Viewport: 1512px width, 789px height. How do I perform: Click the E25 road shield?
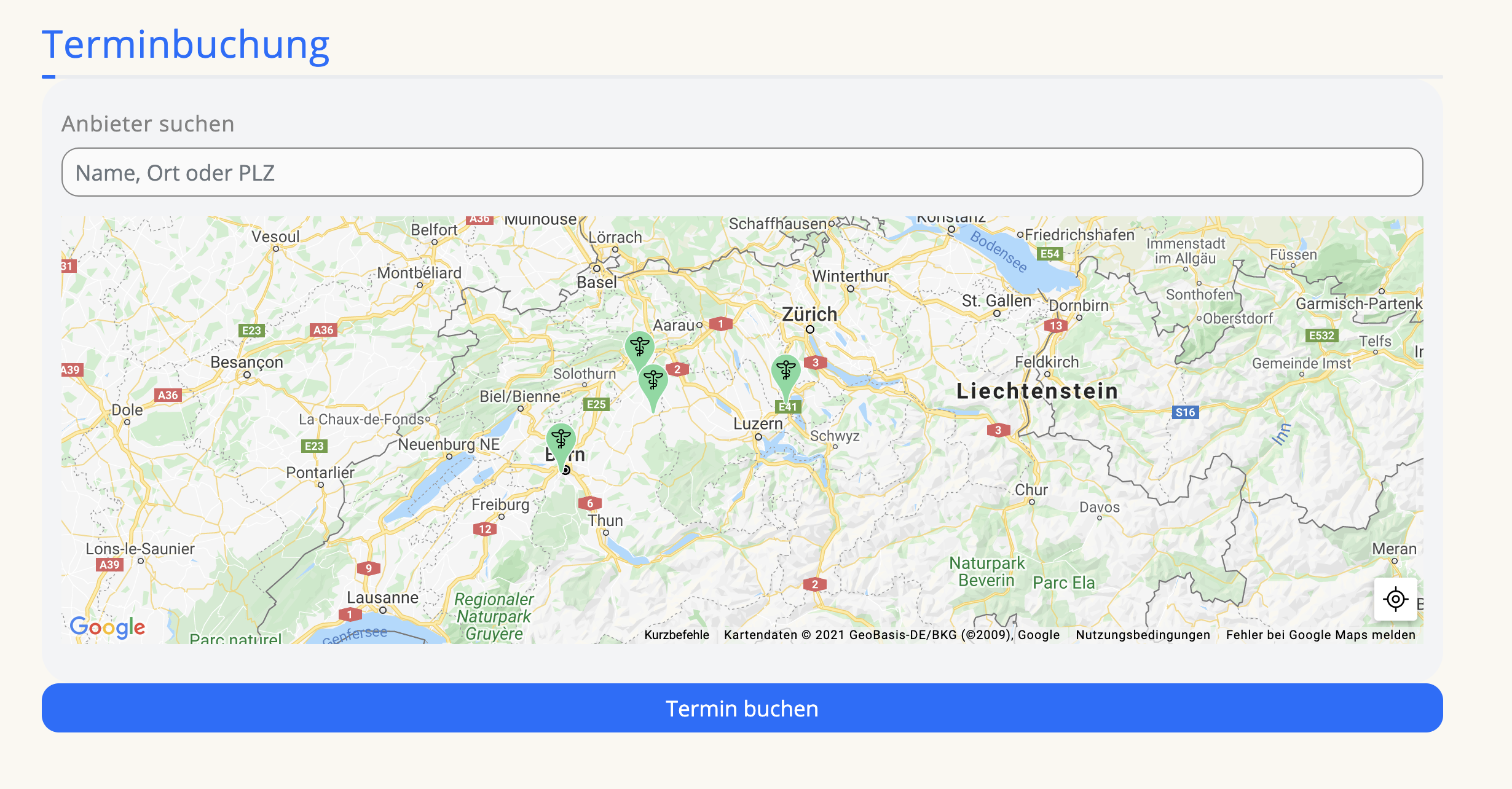[x=596, y=404]
